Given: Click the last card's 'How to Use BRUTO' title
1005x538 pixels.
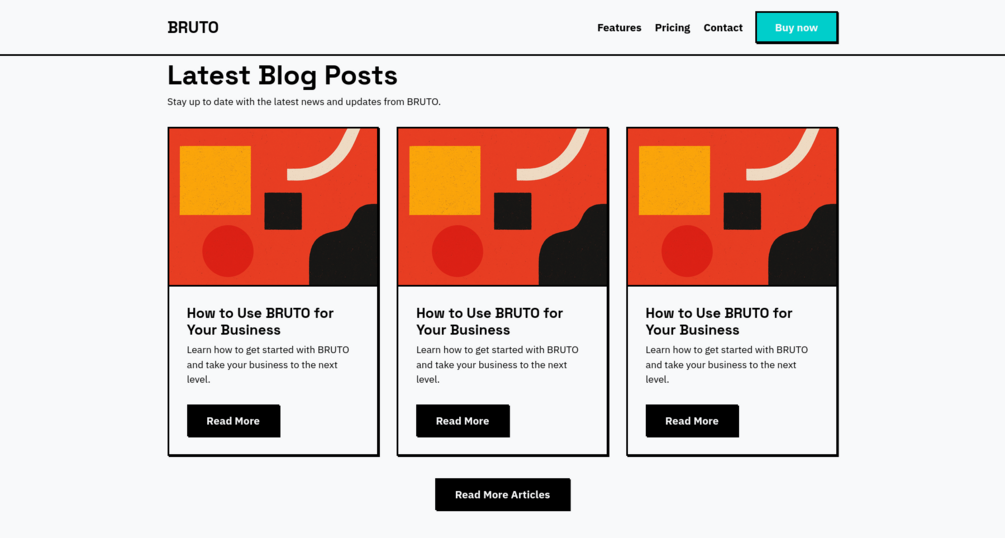Looking at the screenshot, I should [x=719, y=321].
